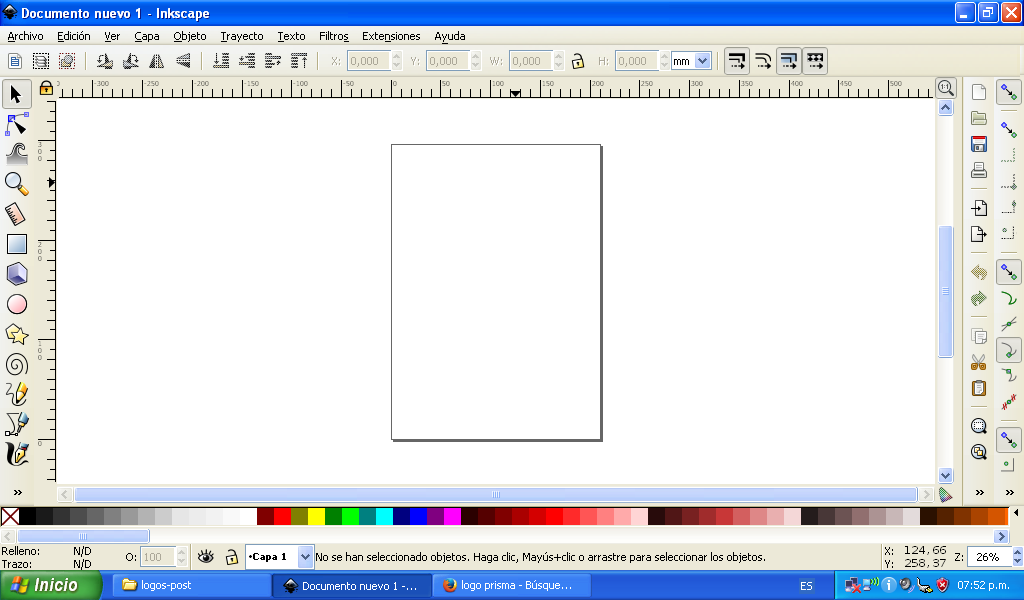
Task: Expand hidden commands bar items
Action: tap(980, 492)
